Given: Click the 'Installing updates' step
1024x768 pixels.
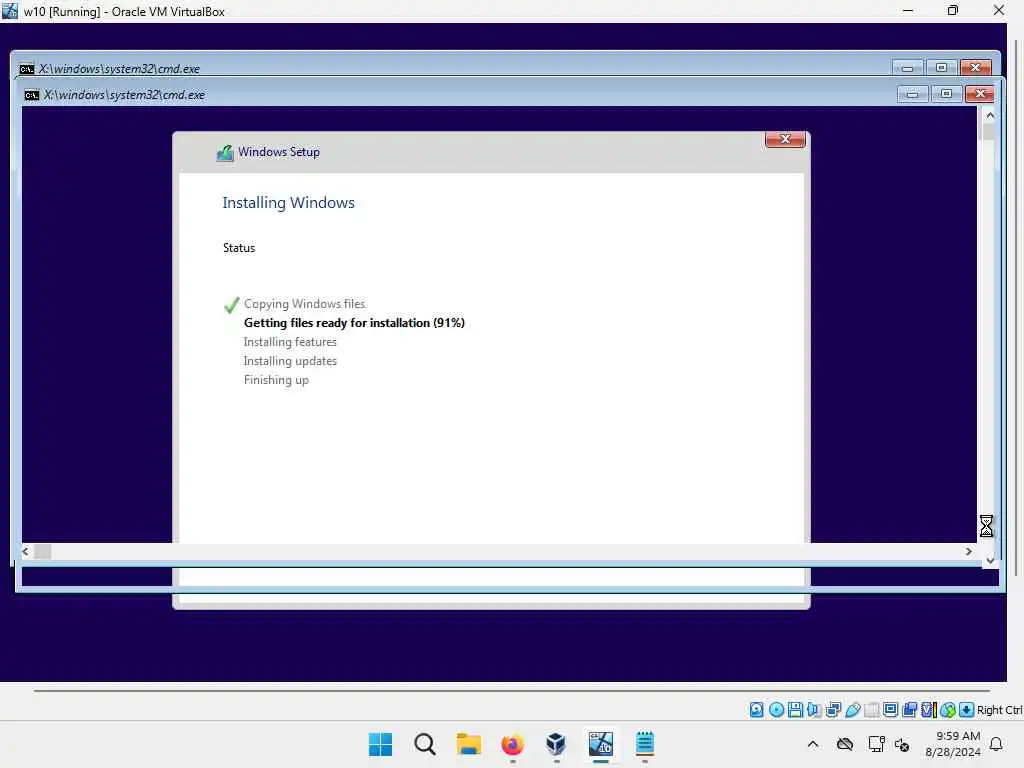Looking at the screenshot, I should [x=290, y=361].
